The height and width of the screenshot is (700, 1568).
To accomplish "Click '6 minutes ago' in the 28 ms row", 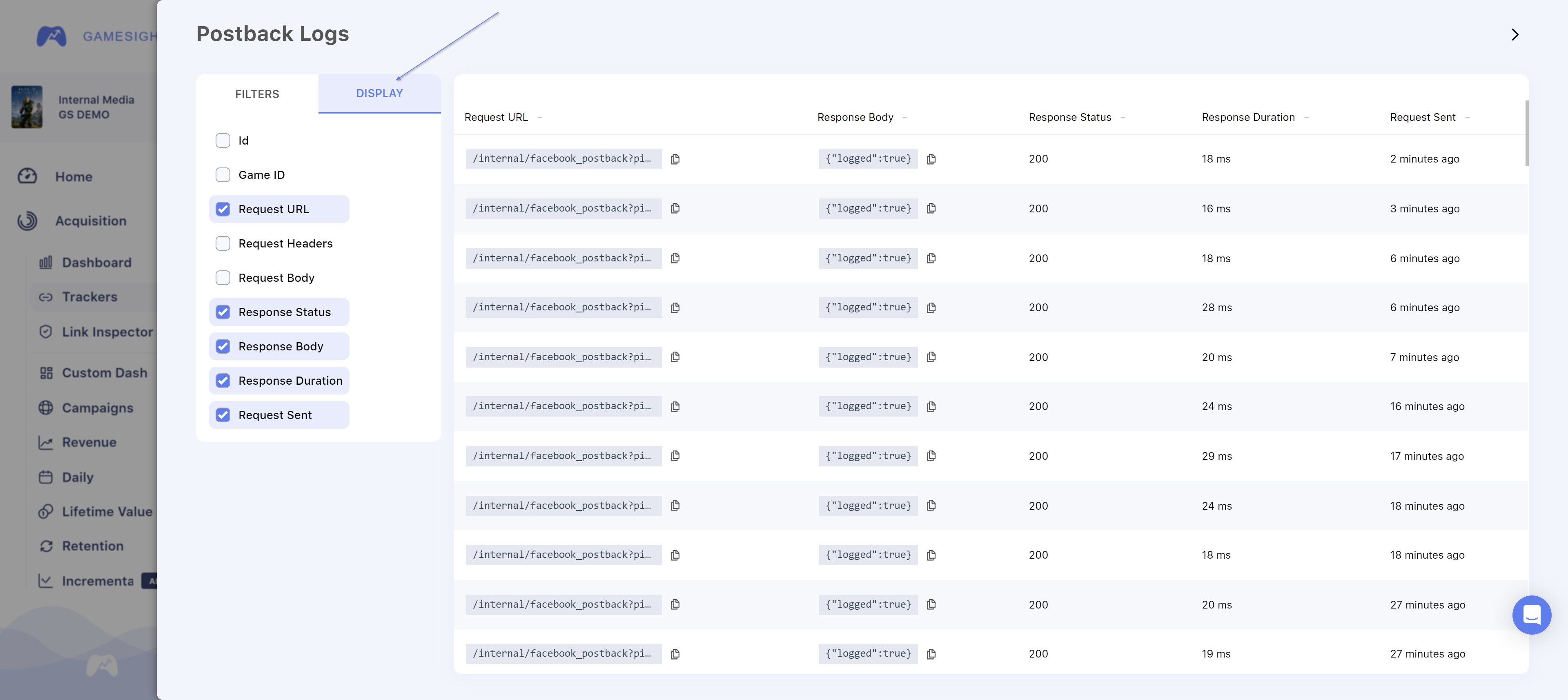I will click(x=1424, y=308).
